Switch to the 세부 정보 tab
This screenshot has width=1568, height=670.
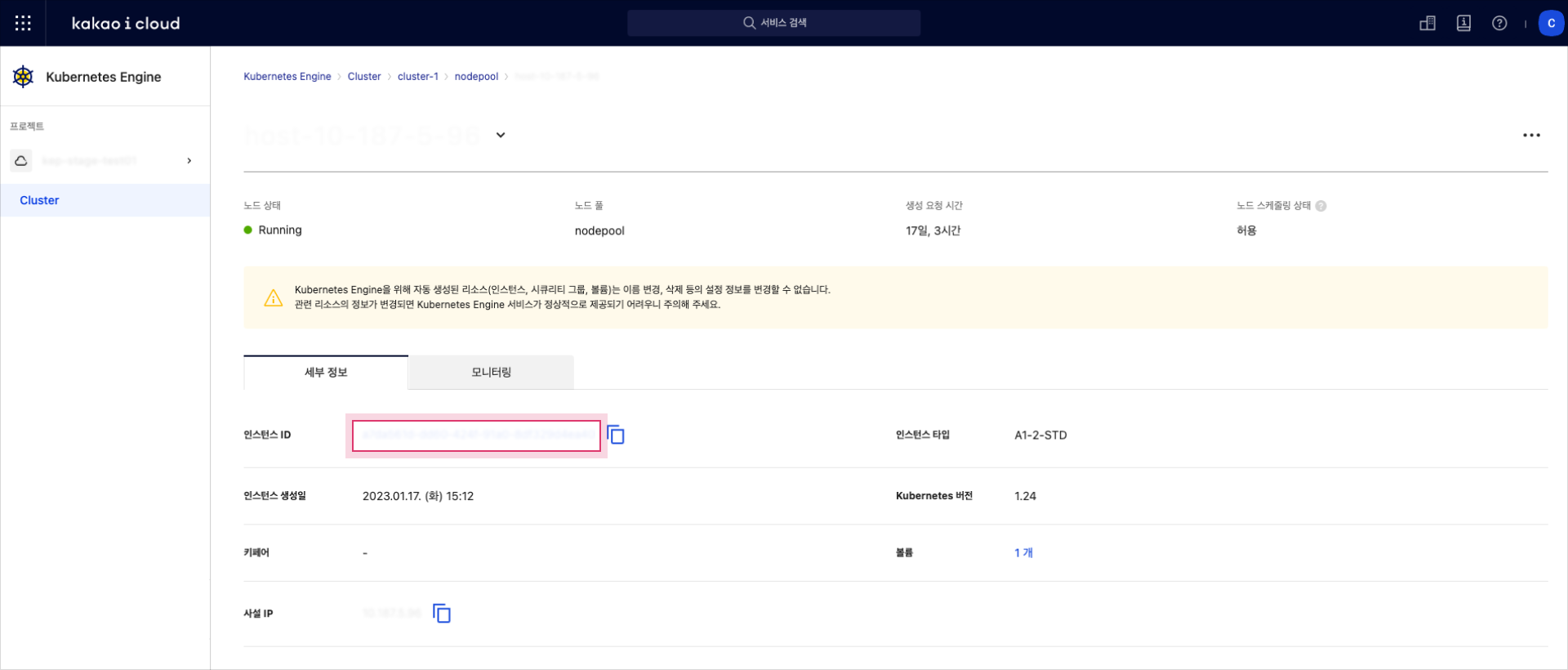(x=326, y=373)
